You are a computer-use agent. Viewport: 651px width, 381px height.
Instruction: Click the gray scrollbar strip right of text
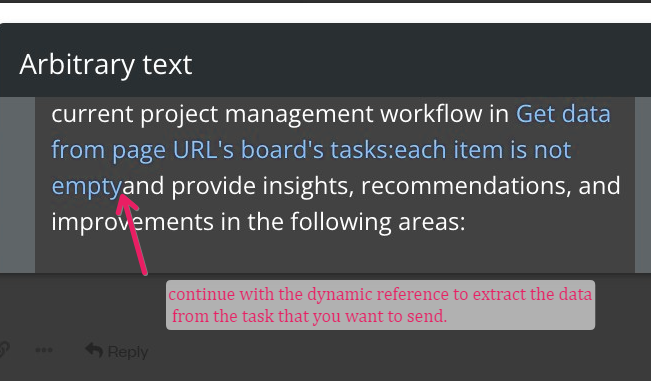(643, 185)
